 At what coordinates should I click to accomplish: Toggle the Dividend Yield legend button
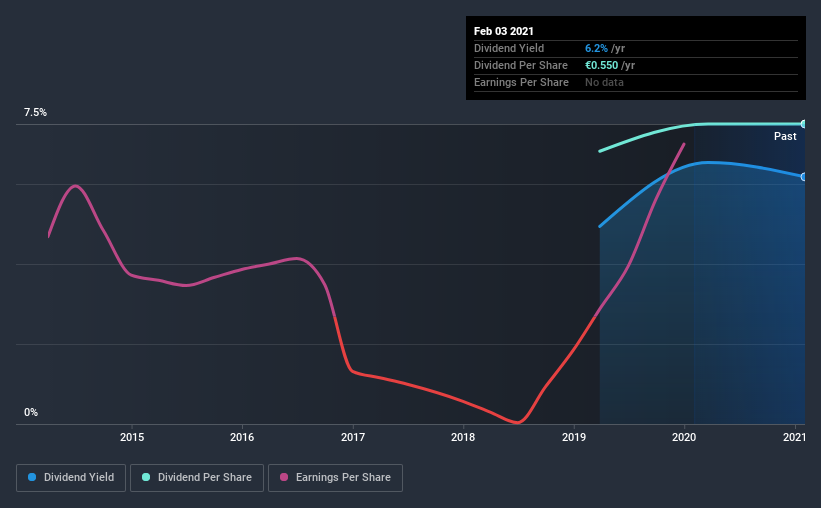tap(71, 478)
